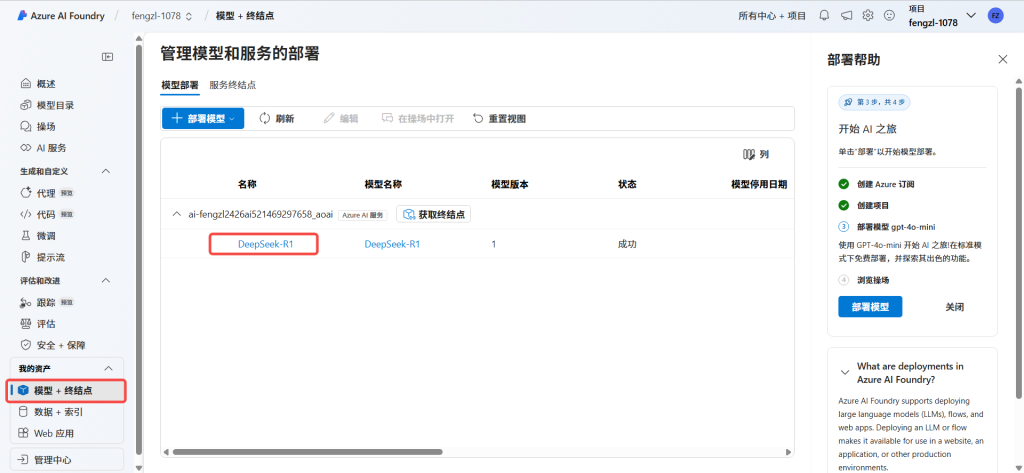Open 评估 evaluation page
The width and height of the screenshot is (1024, 473).
pos(39,324)
